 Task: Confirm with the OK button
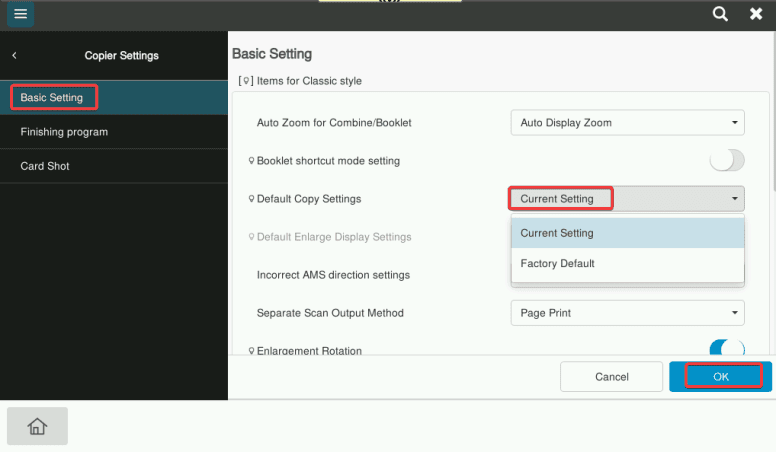(x=721, y=377)
